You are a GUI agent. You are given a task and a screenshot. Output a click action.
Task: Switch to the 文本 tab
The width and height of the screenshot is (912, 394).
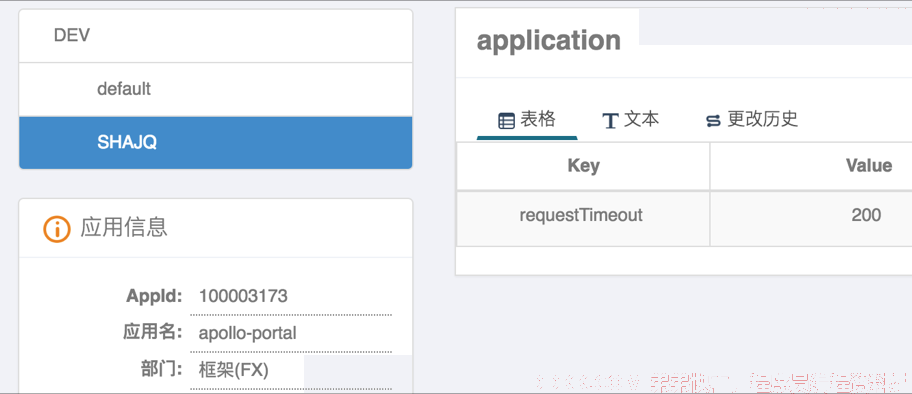[x=630, y=120]
